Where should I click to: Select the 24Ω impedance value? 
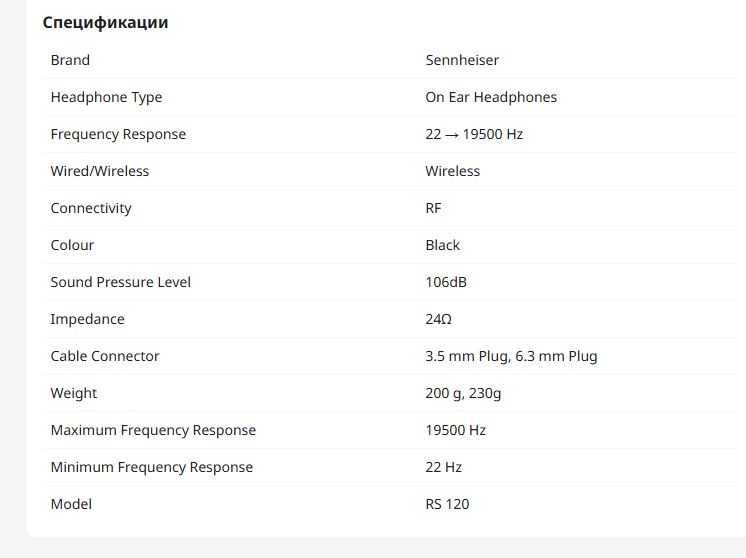coord(438,319)
